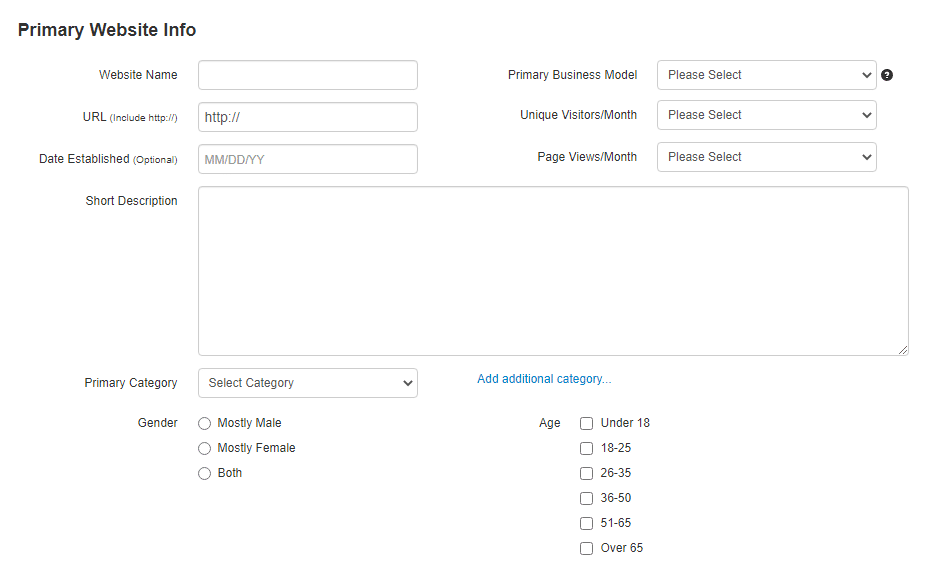Viewport: 936px width, 566px height.
Task: Select the Mostly Male radio button
Action: 205,423
